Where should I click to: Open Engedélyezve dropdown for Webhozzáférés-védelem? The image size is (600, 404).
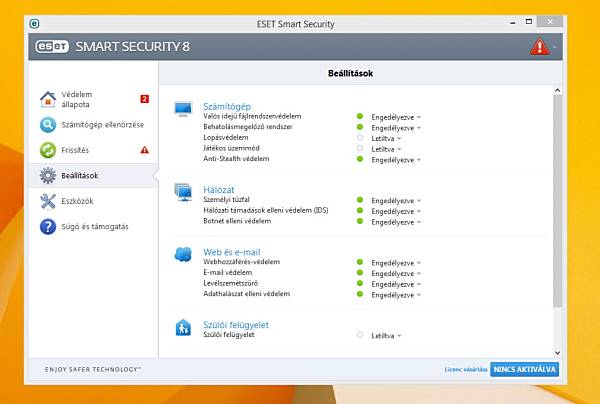click(x=396, y=263)
